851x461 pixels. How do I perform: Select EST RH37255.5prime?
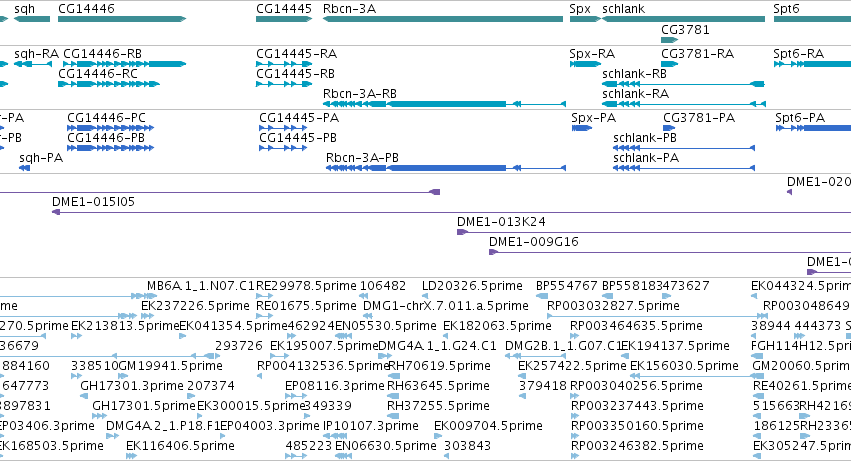coord(439,406)
